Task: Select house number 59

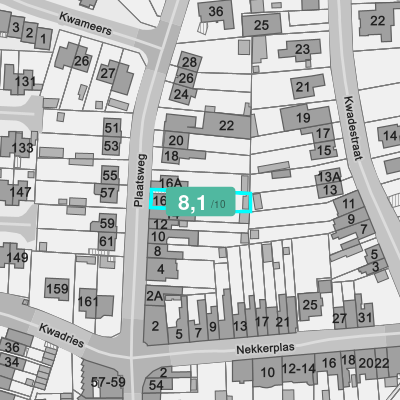Action: [107, 223]
